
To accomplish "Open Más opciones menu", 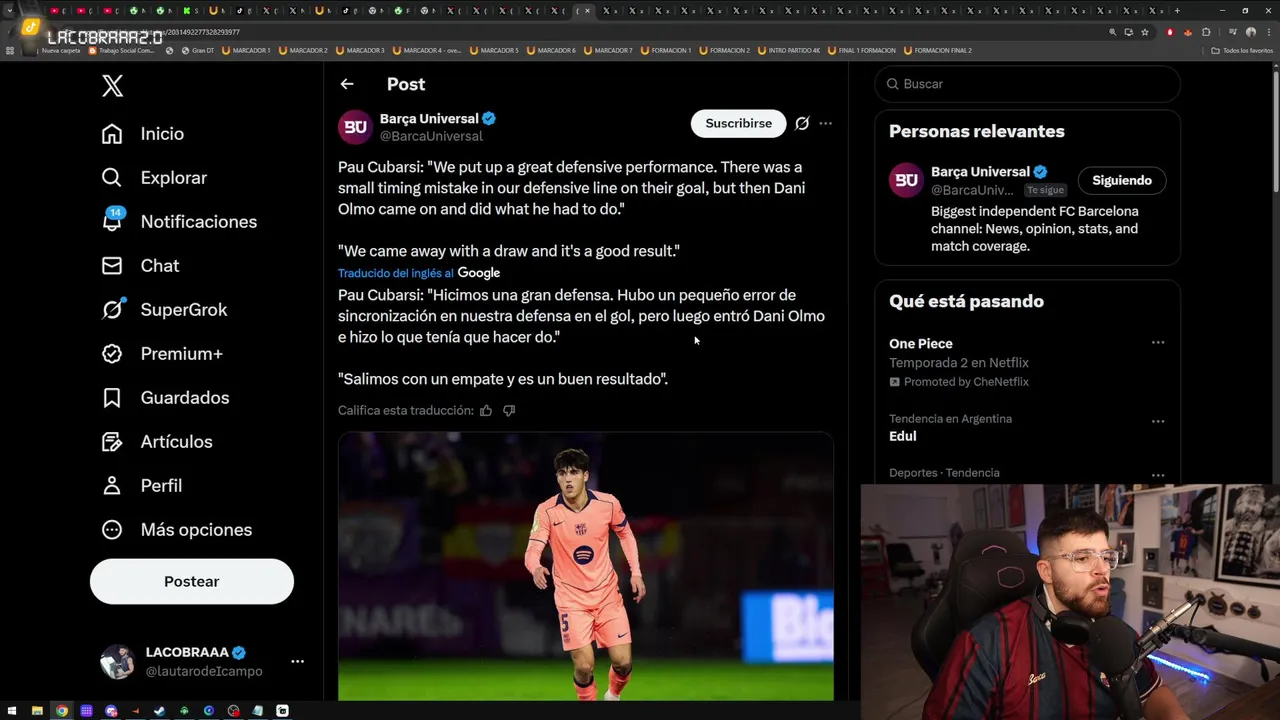I will click(x=176, y=530).
